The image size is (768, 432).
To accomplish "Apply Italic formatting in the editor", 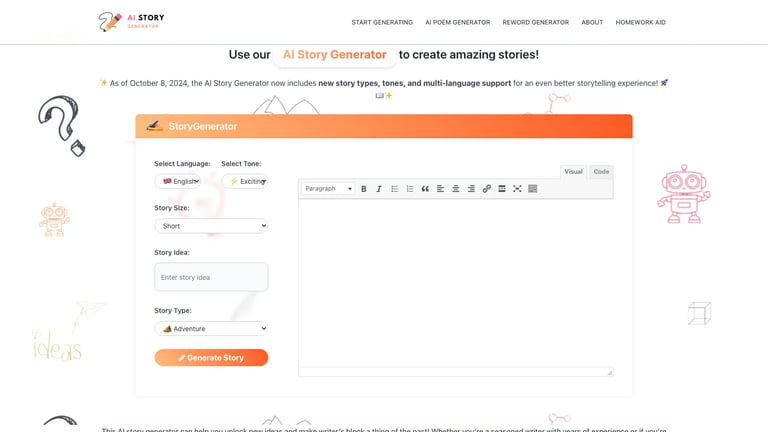I will coord(379,189).
